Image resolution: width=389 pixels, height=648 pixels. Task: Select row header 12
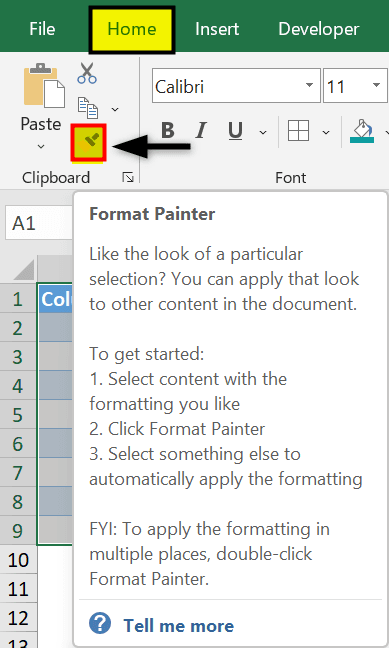[x=18, y=617]
